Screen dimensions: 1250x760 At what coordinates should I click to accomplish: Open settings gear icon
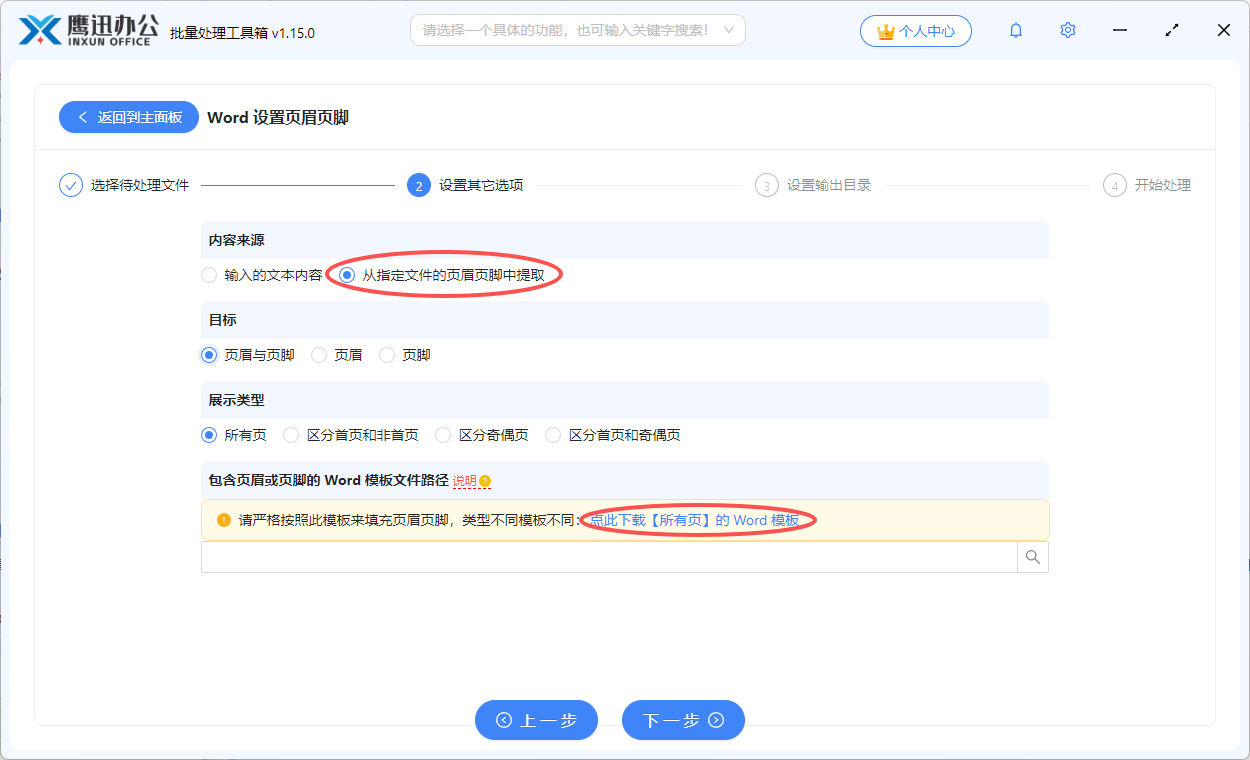[1068, 30]
